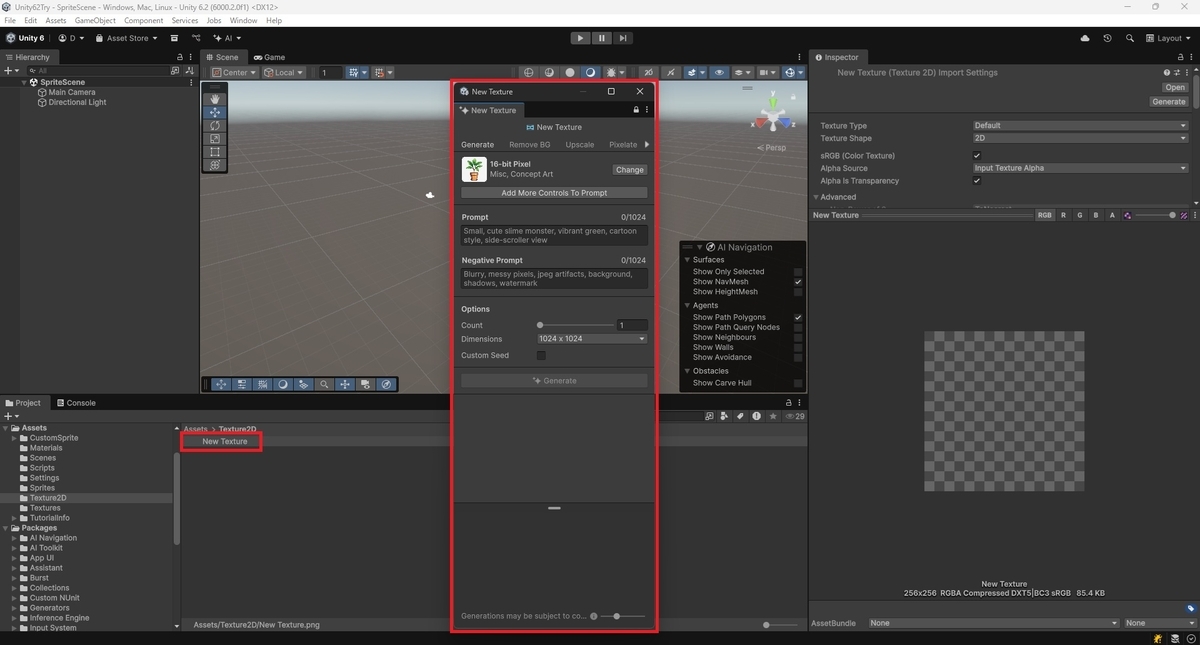Select the Rotate tool

(x=214, y=126)
